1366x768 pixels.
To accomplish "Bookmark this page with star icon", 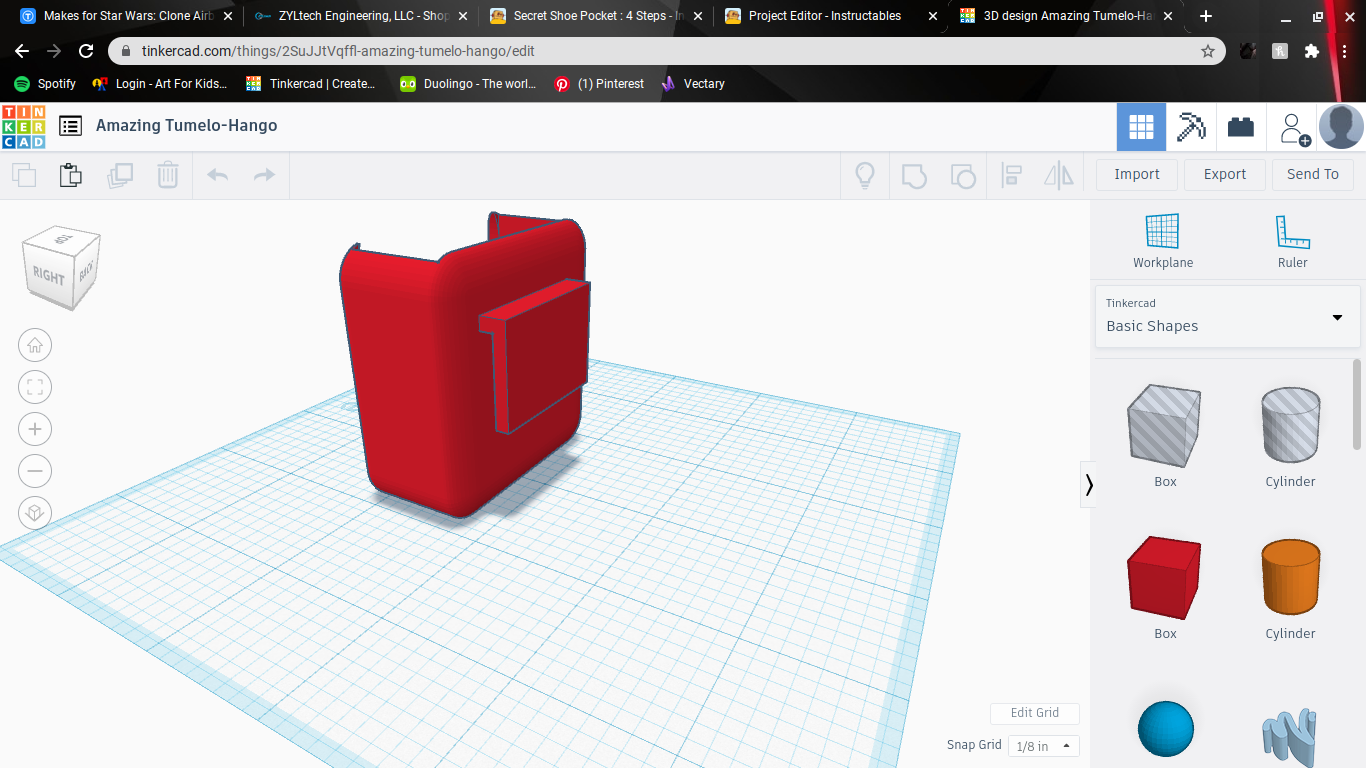I will click(x=1207, y=51).
